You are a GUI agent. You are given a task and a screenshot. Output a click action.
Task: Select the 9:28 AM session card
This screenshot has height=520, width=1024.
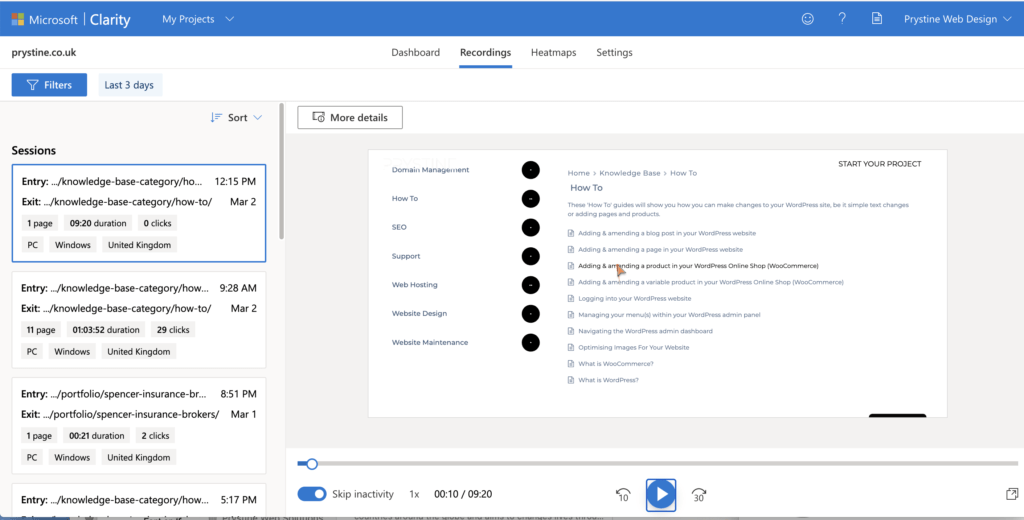(x=138, y=319)
